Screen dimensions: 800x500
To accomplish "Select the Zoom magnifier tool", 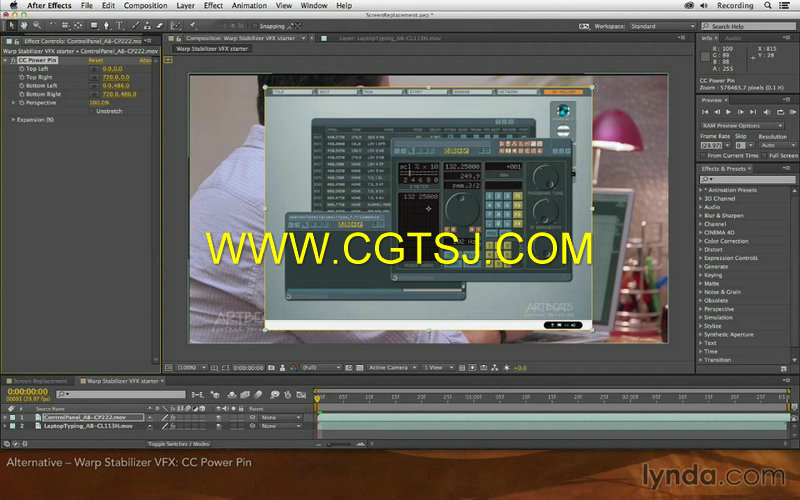I will [37, 25].
